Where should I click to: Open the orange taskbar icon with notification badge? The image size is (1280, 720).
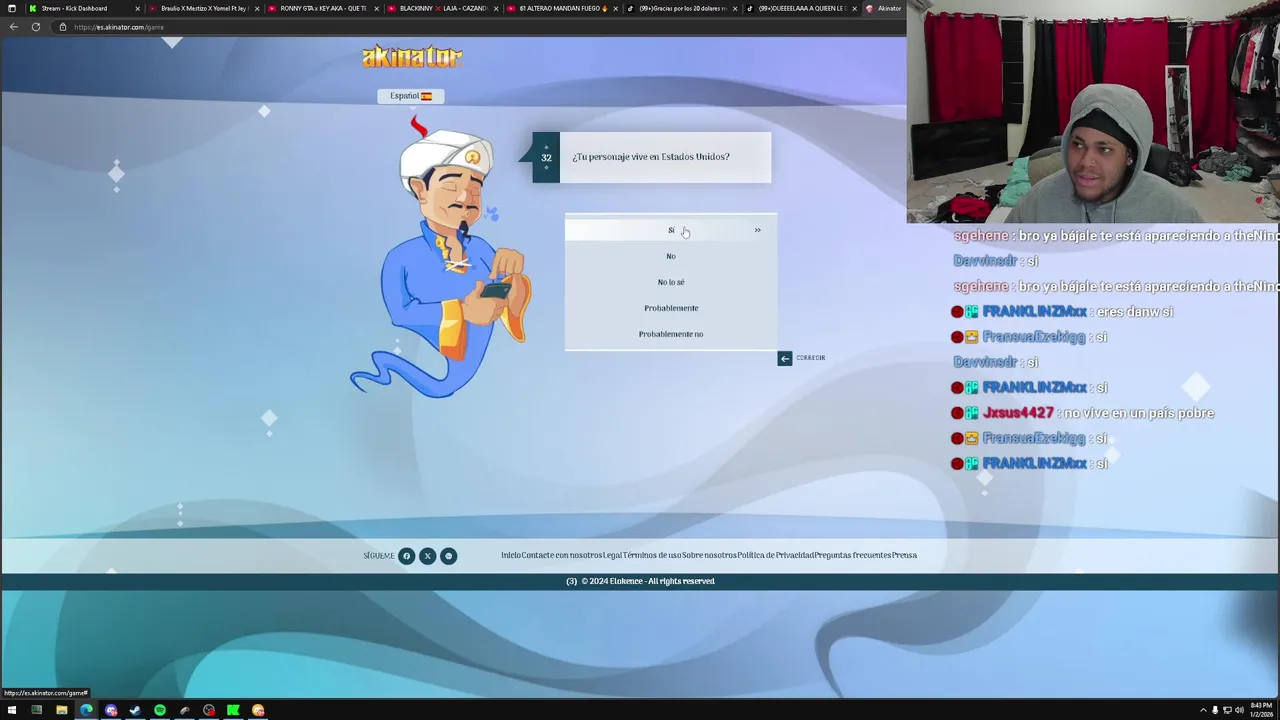pyautogui.click(x=258, y=710)
